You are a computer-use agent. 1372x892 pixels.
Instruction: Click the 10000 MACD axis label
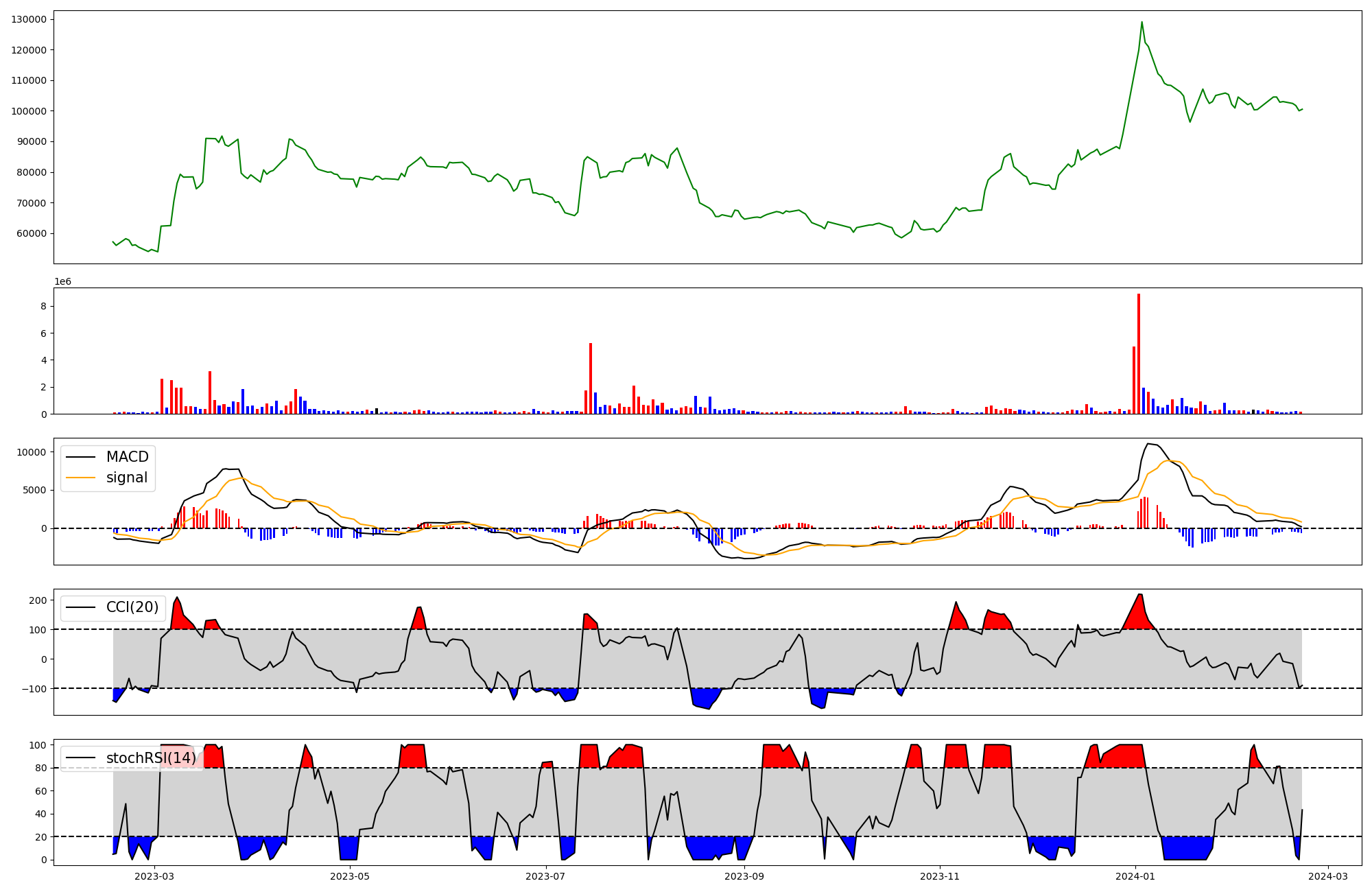pos(31,452)
